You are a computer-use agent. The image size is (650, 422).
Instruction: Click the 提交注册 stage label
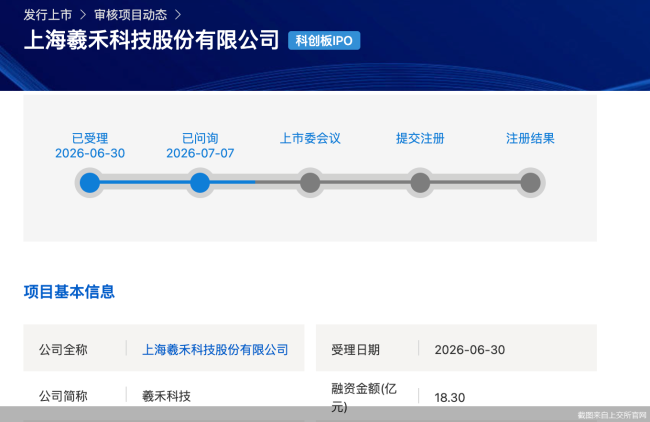[x=420, y=138]
